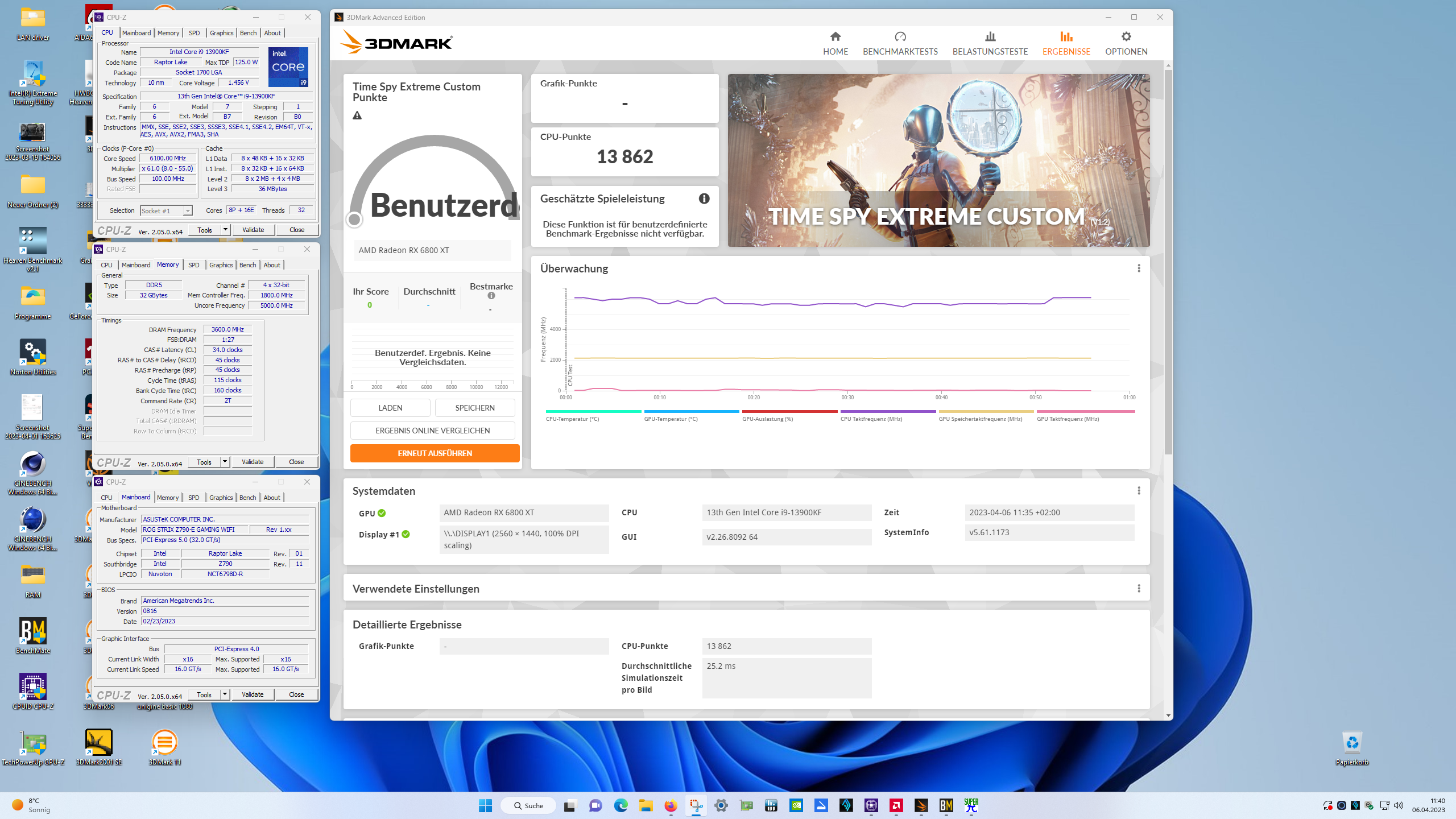Open the CPUID CPU-Z desktop shortcut

click(32, 692)
